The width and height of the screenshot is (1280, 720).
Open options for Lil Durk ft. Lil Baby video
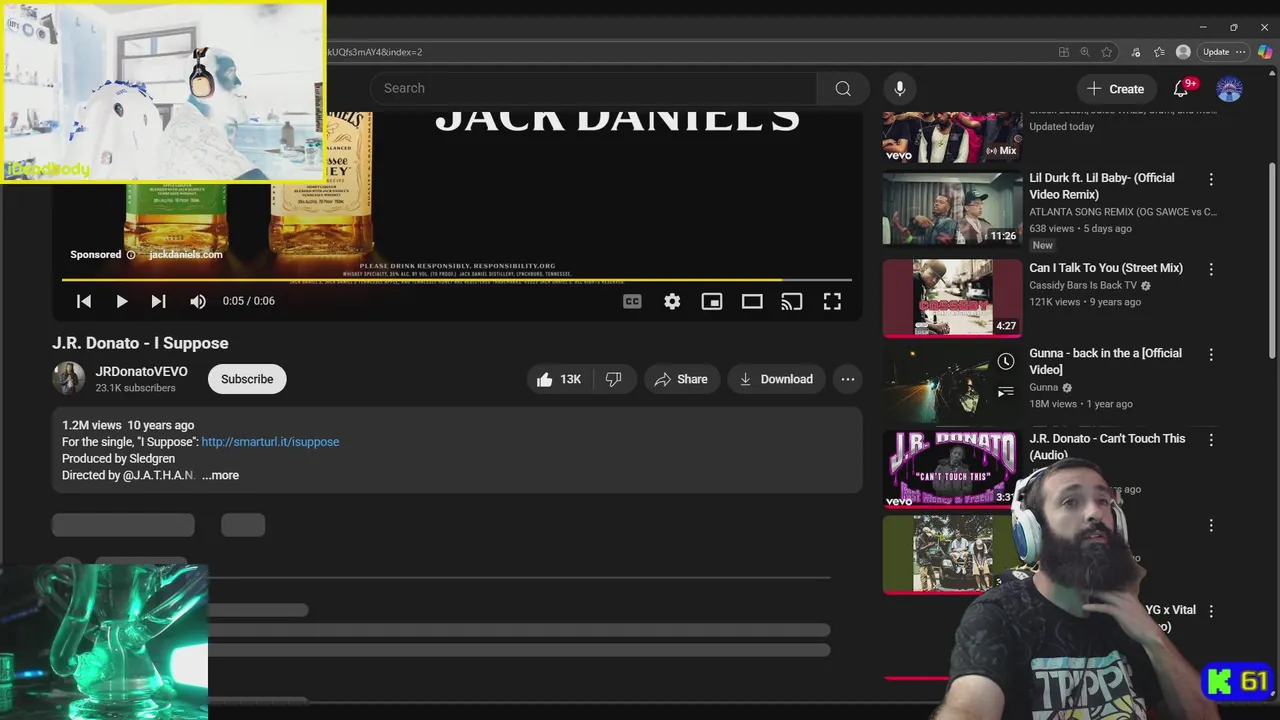1211,180
